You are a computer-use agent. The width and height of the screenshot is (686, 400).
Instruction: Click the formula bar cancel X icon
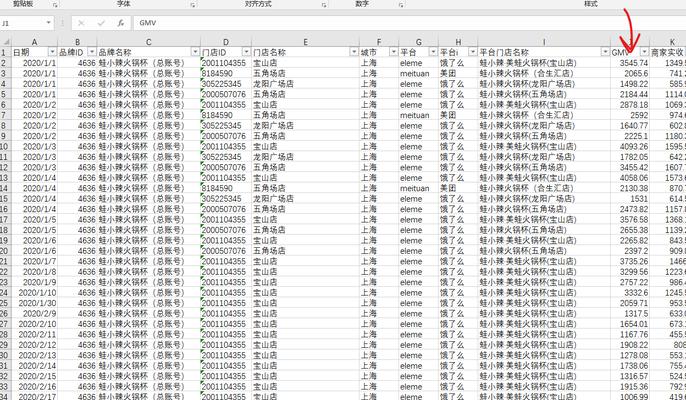81,23
